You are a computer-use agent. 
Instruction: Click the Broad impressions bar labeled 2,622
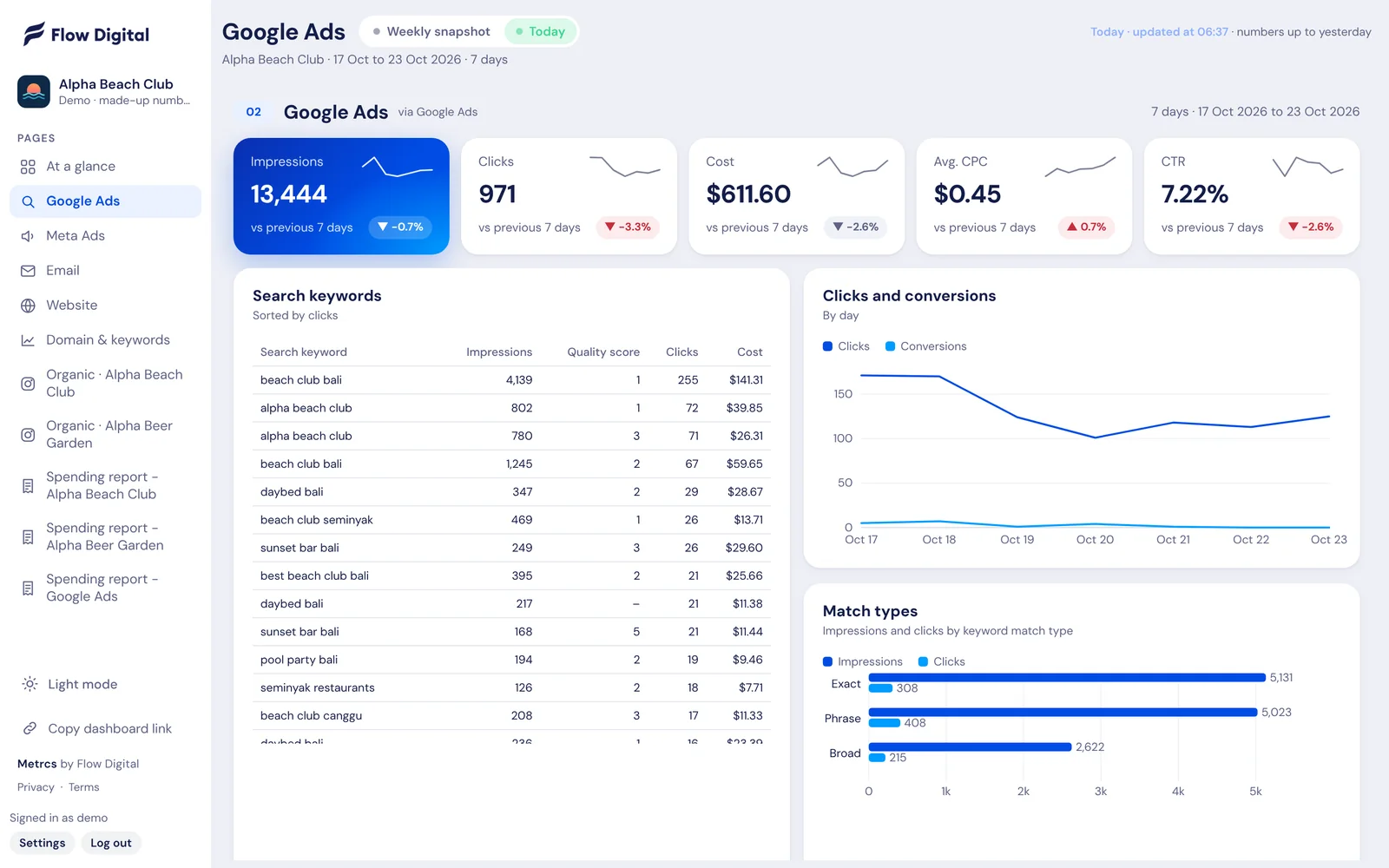(x=971, y=747)
